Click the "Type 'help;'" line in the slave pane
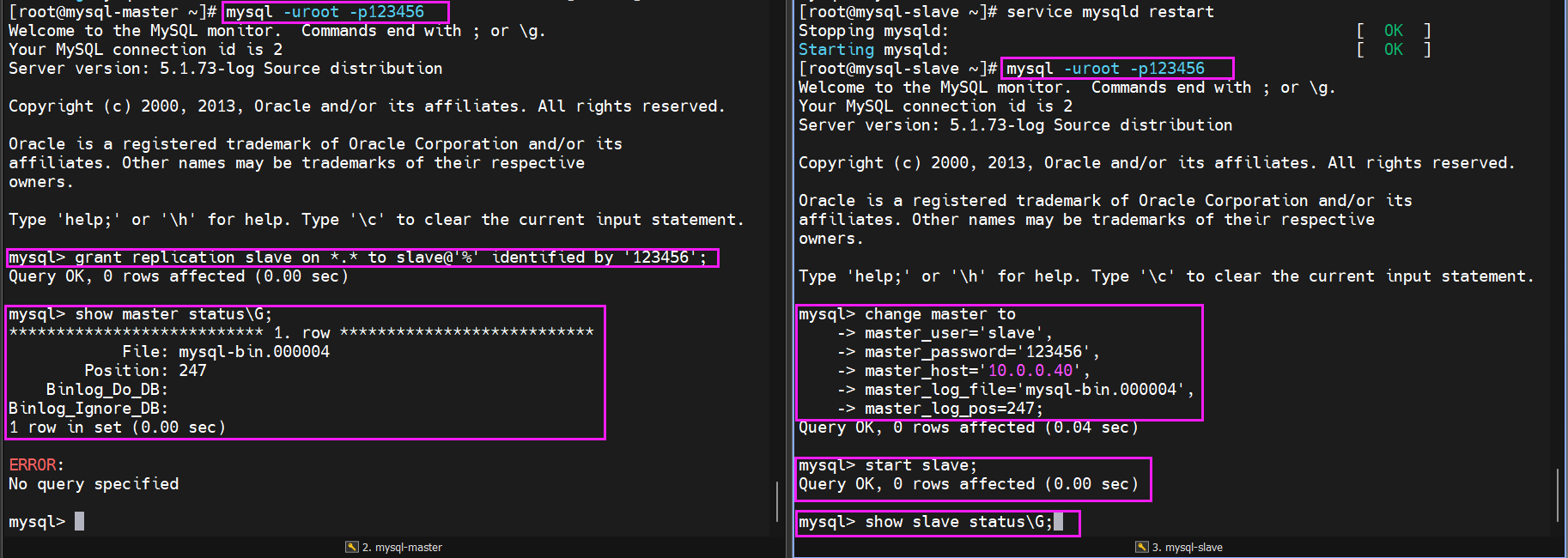1568x558 pixels. click(1166, 276)
